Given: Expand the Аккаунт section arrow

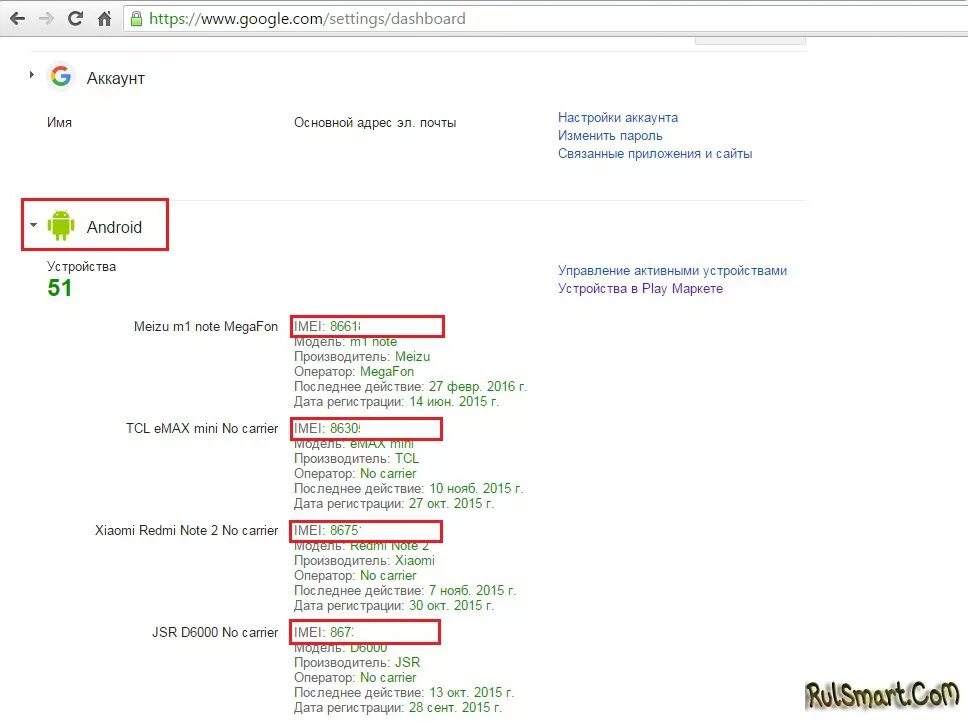Looking at the screenshot, I should pos(31,75).
